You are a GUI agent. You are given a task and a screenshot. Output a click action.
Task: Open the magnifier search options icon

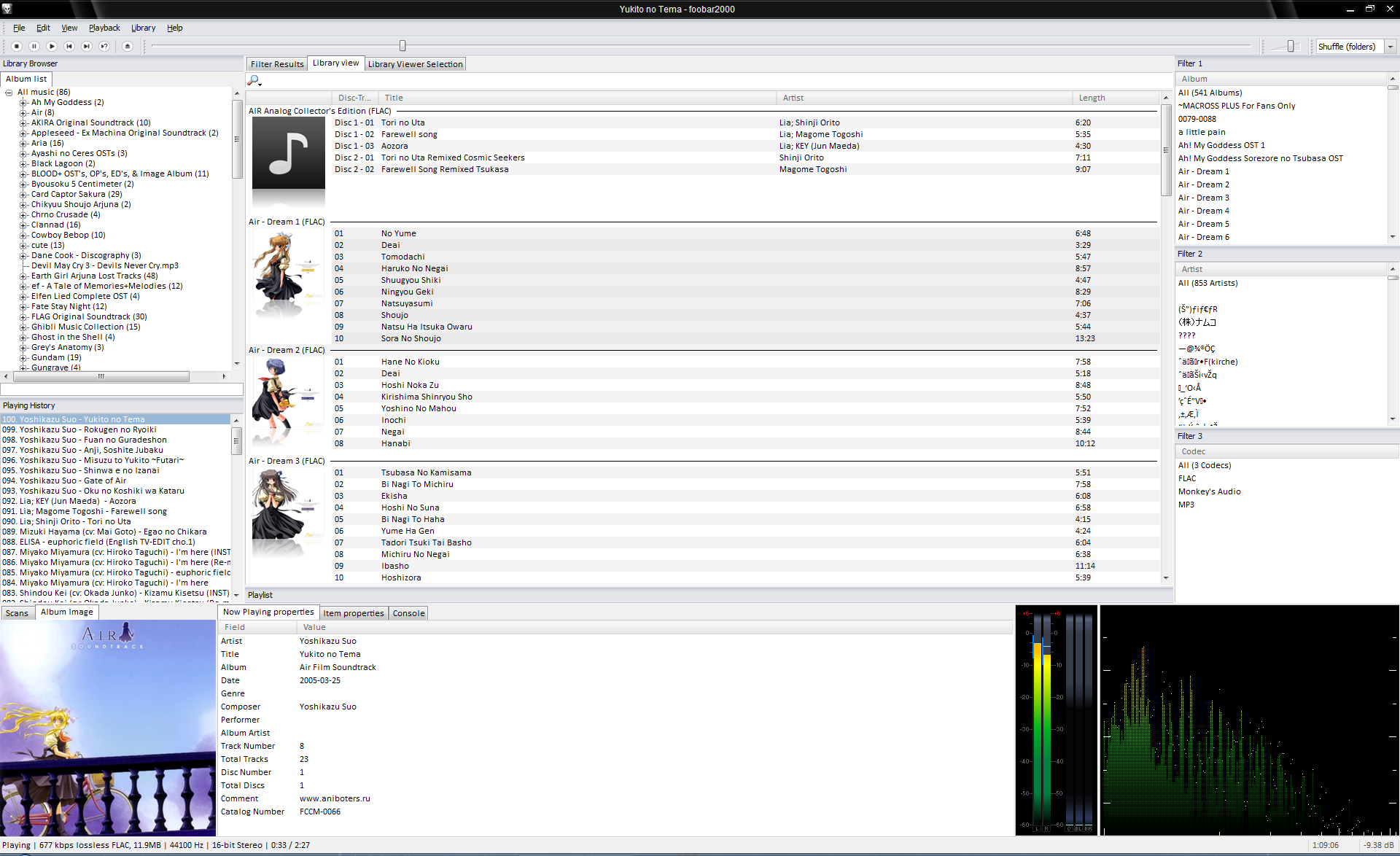(254, 80)
